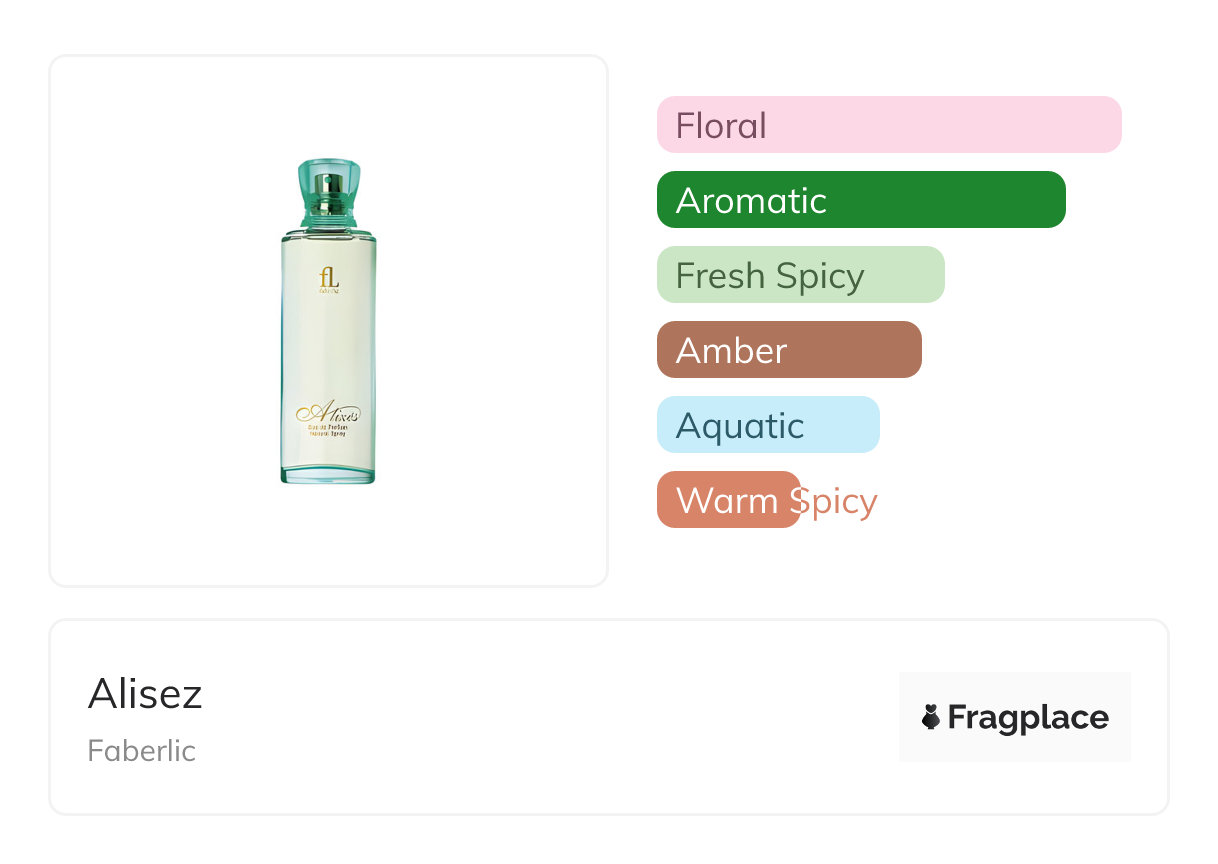Viewport: 1218px width, 864px height.
Task: Select the Floral accord bar
Action: [x=888, y=125]
